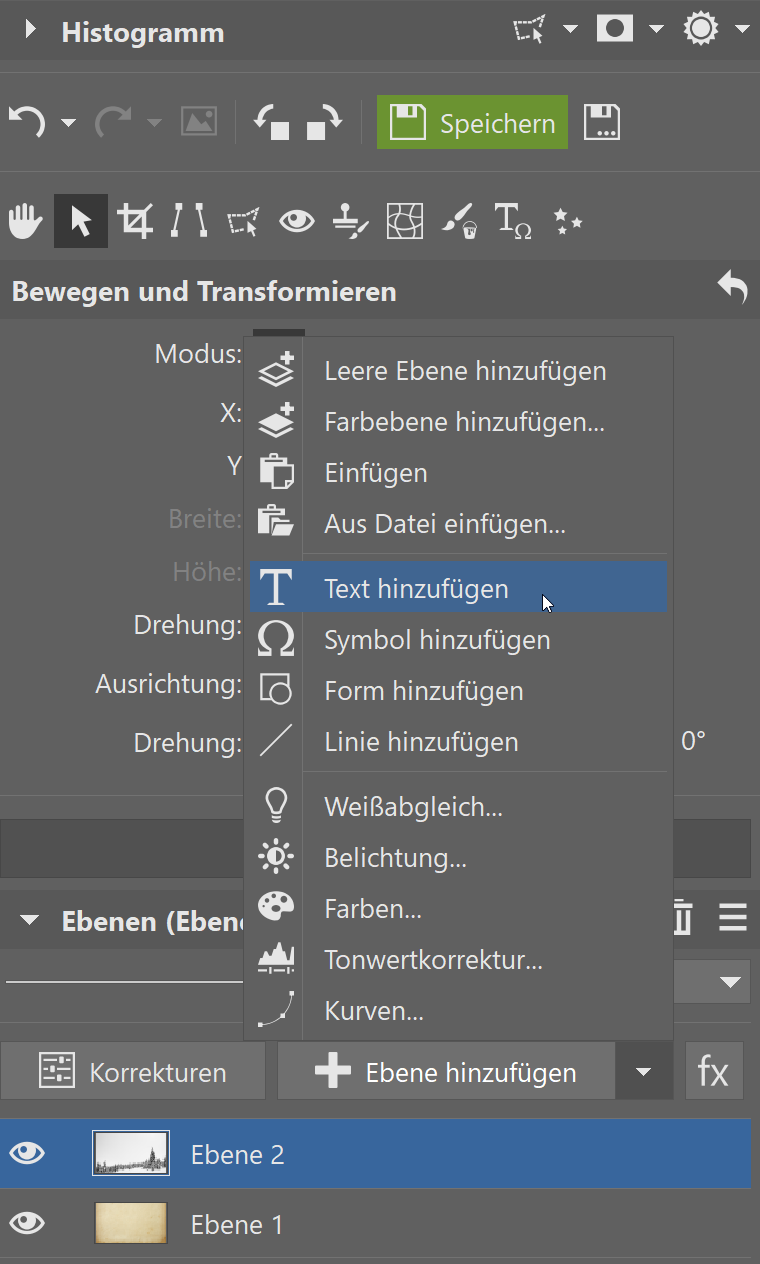This screenshot has height=1264, width=760.
Task: Select the mesh warp tool
Action: (x=405, y=220)
